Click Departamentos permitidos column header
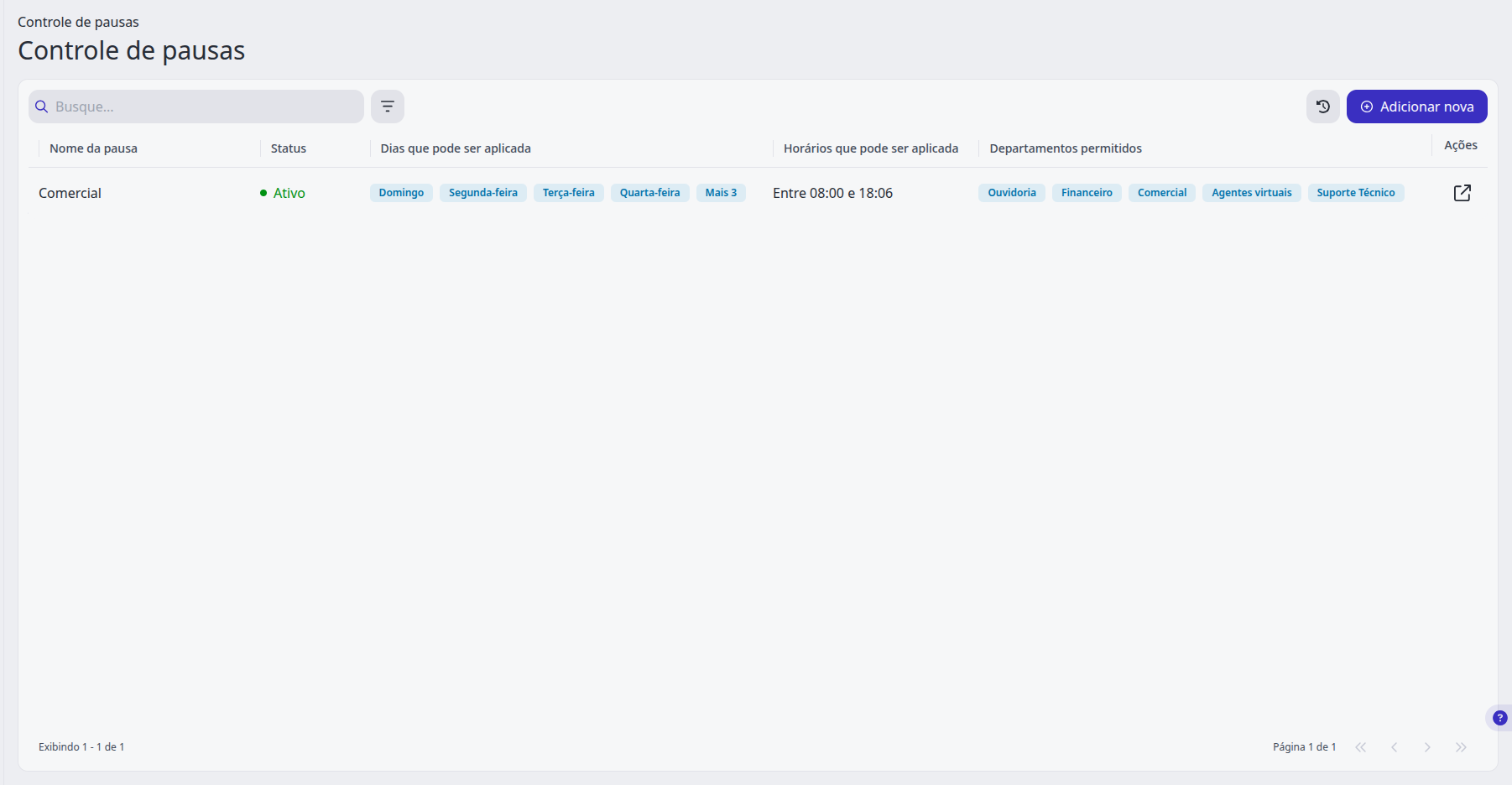The height and width of the screenshot is (785, 1512). coord(1066,148)
